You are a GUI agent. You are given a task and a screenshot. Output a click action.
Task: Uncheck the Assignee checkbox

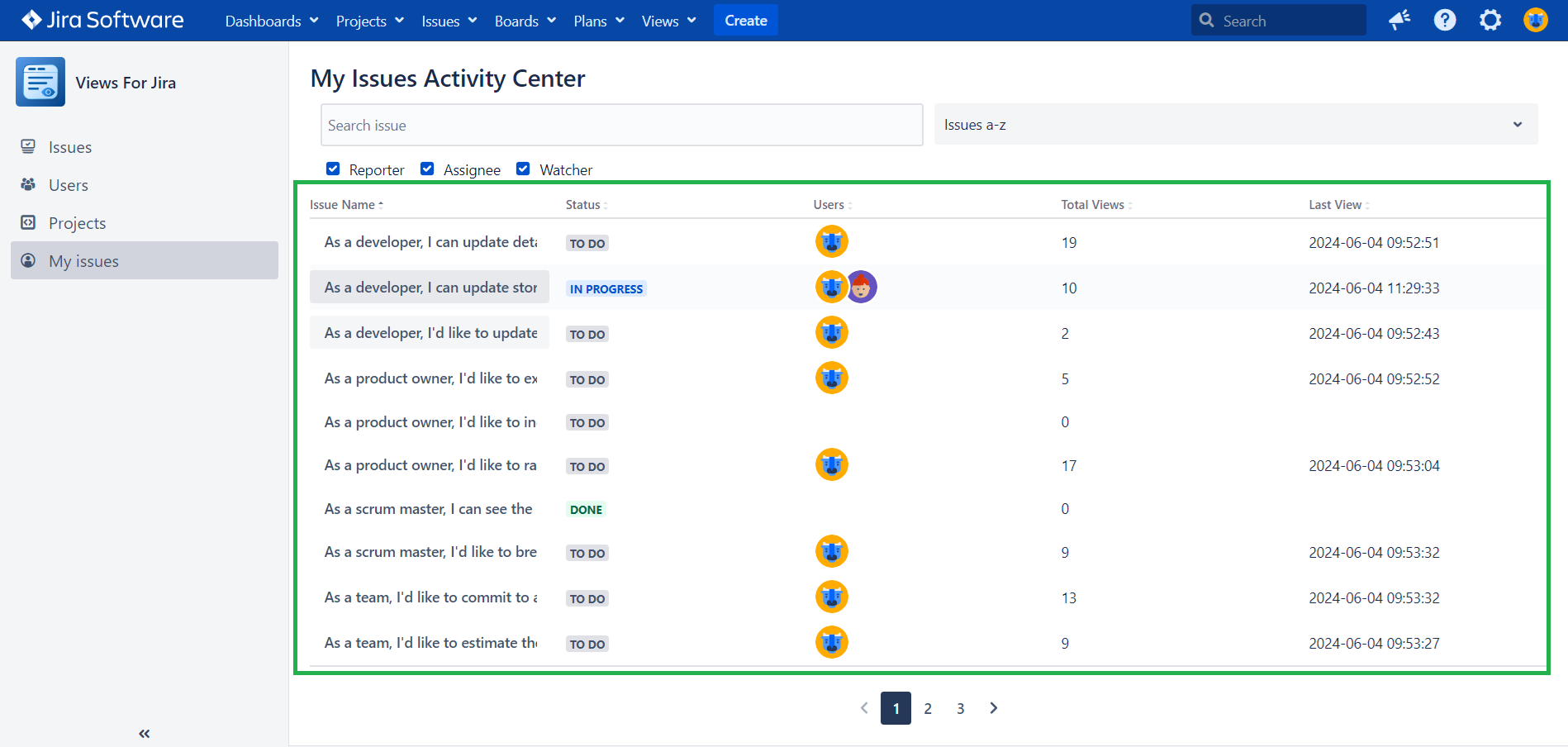(x=427, y=169)
